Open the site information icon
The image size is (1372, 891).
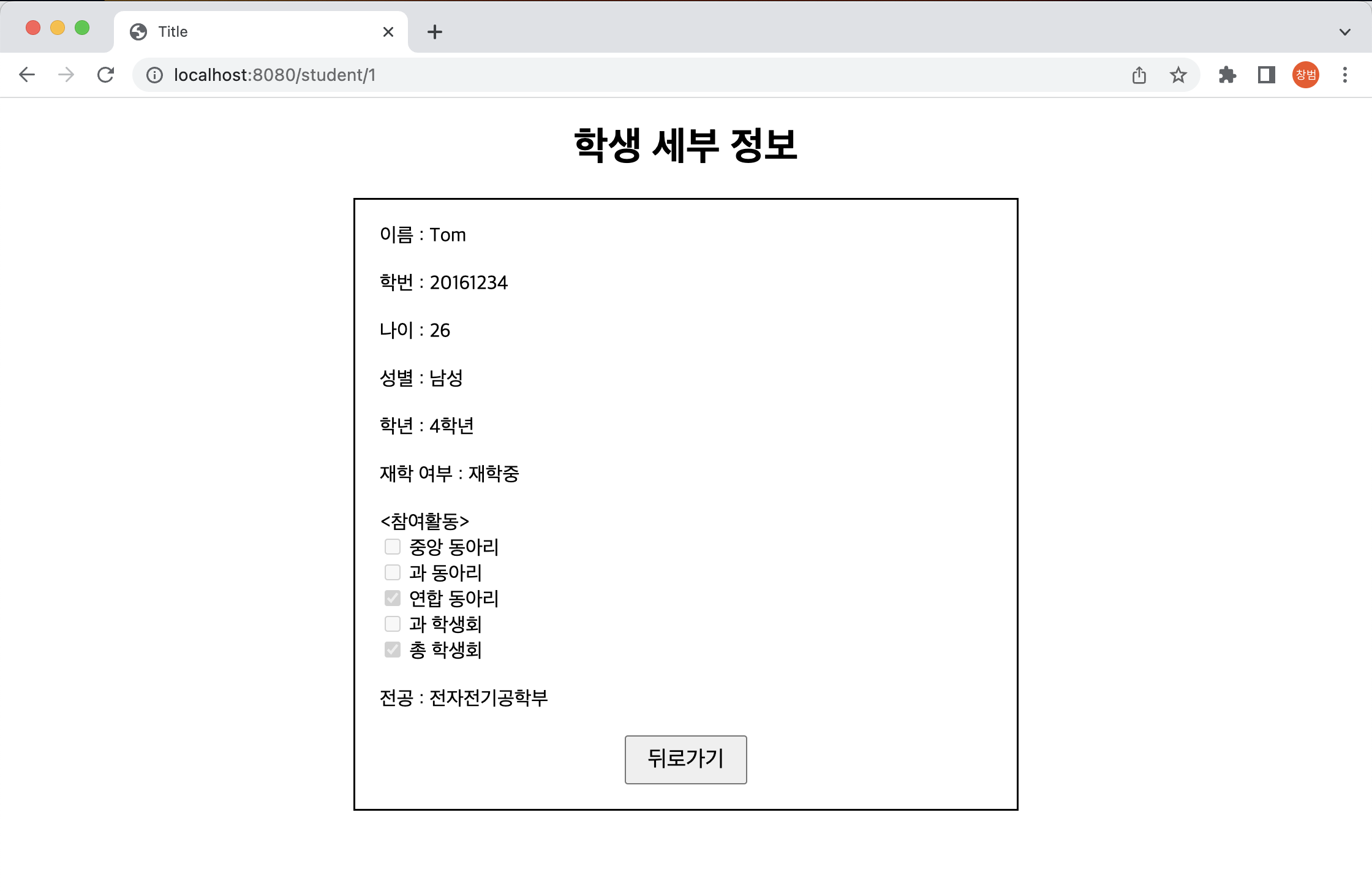[x=154, y=75]
